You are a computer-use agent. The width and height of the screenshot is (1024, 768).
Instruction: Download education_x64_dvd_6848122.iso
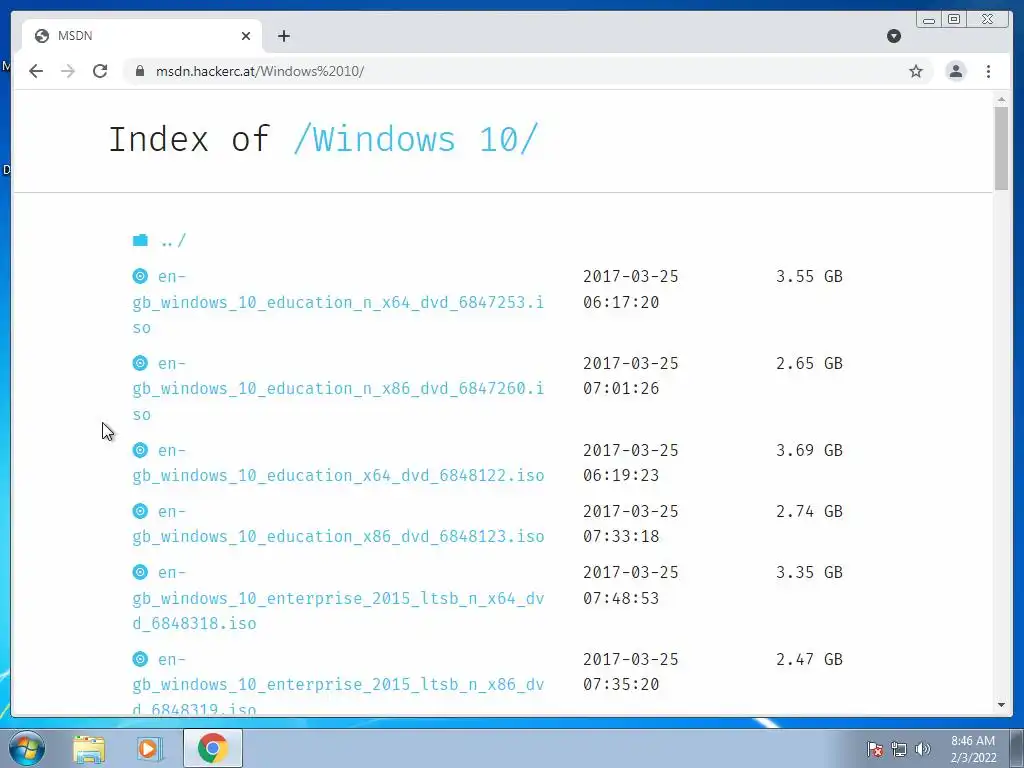(338, 462)
